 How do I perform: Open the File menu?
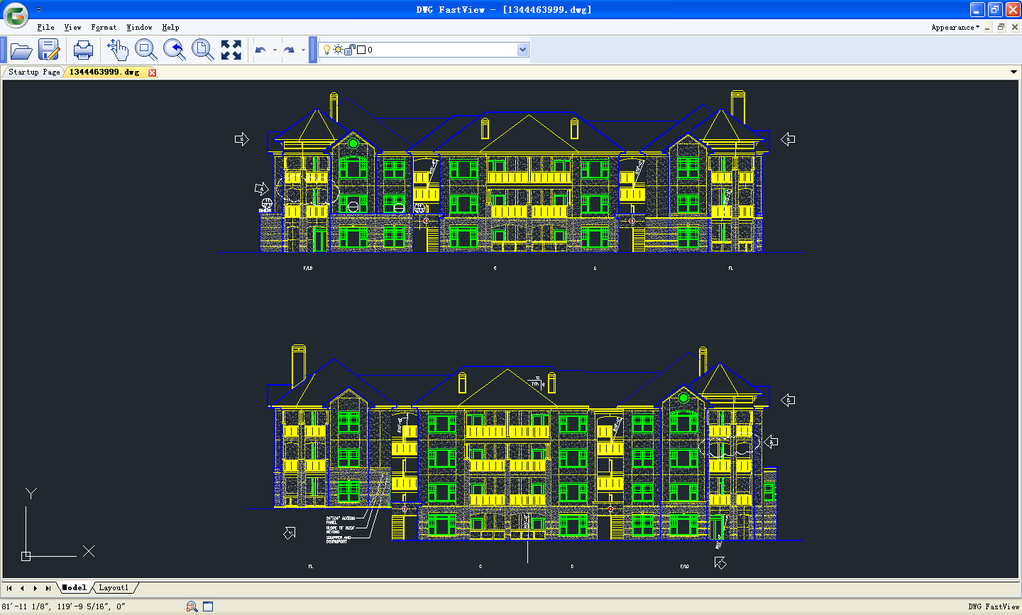(x=46, y=27)
